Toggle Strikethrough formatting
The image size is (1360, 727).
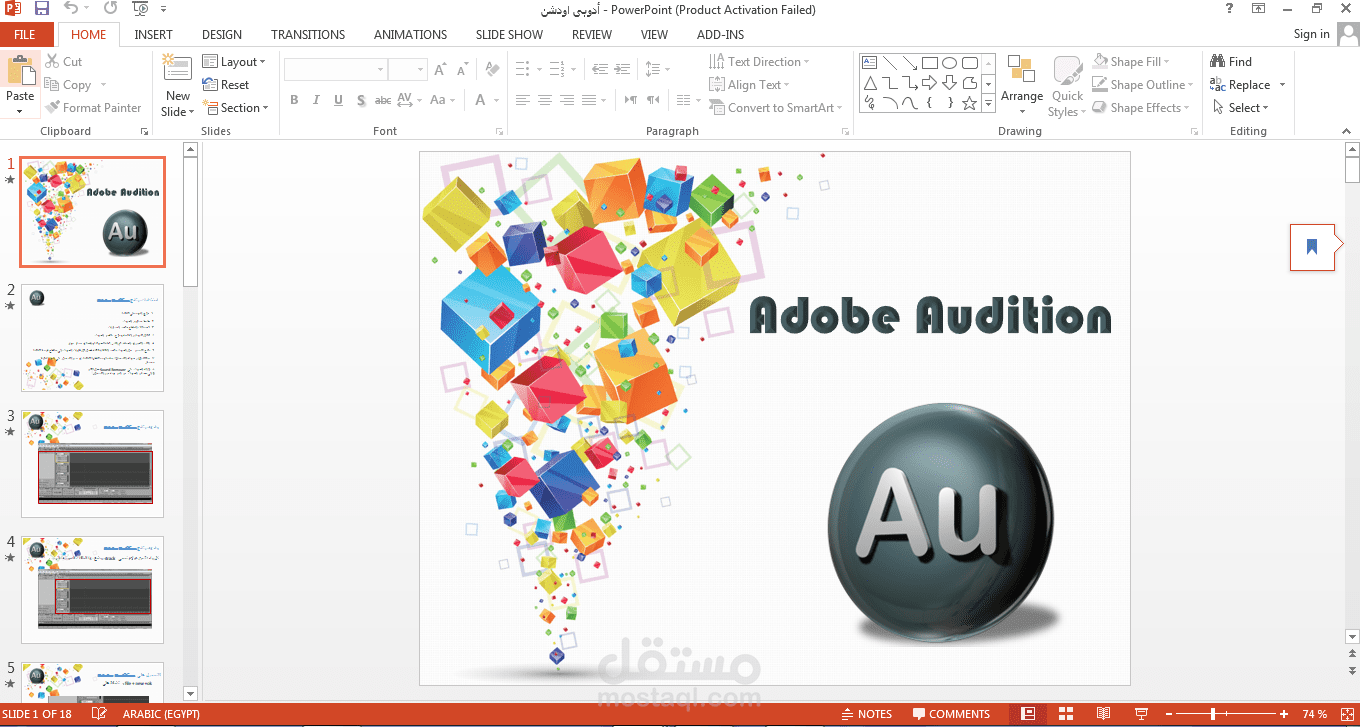click(x=383, y=100)
